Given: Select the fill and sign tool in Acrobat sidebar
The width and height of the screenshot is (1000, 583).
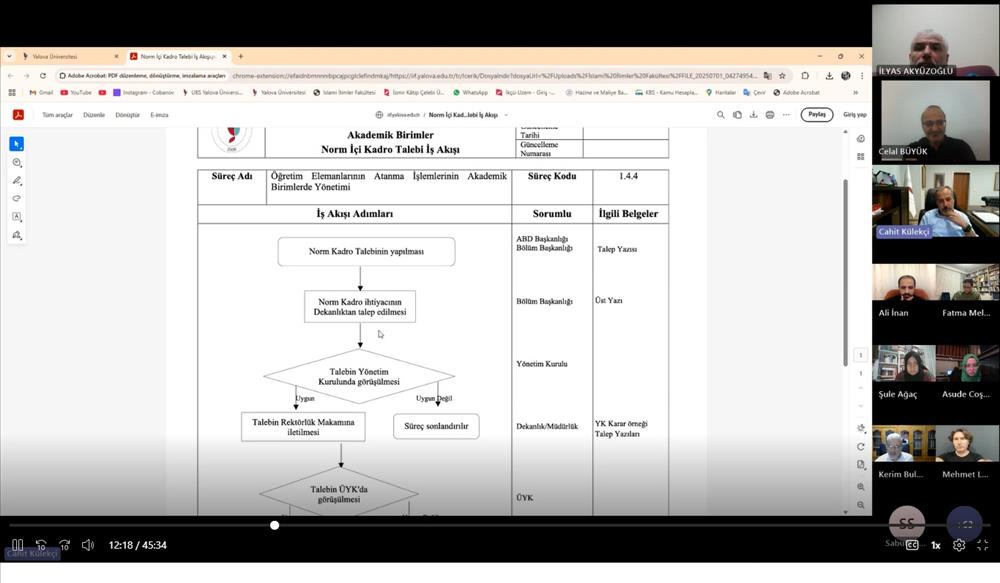Looking at the screenshot, I should [17, 235].
